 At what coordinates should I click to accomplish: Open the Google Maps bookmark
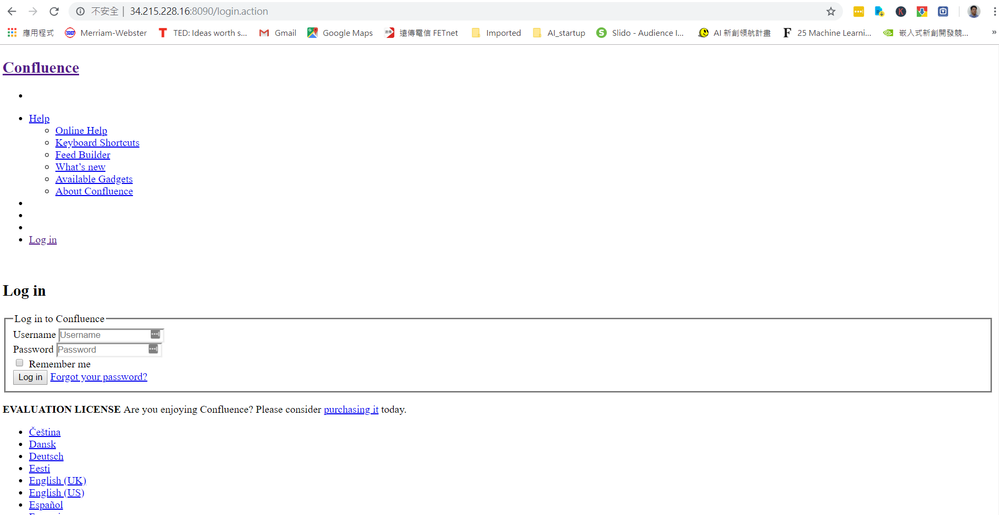tap(340, 33)
